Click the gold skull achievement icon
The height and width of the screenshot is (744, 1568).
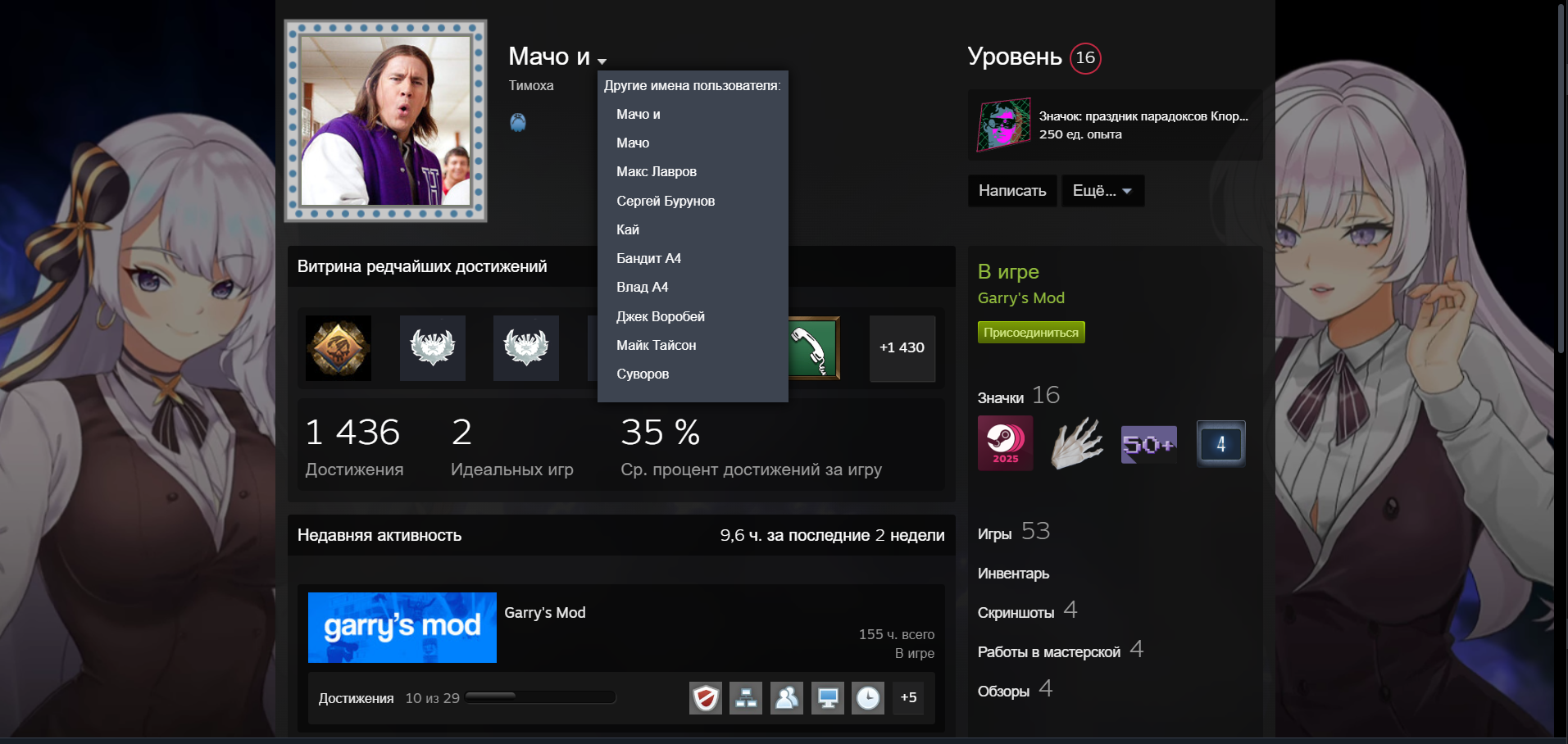tap(338, 348)
